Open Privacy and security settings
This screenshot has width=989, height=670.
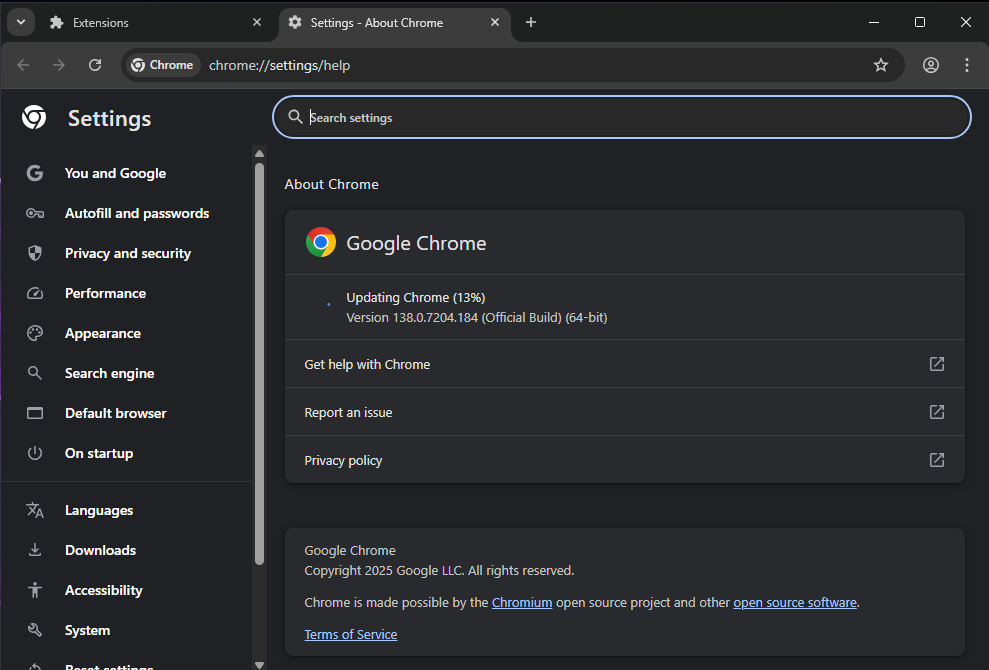pyautogui.click(x=128, y=254)
